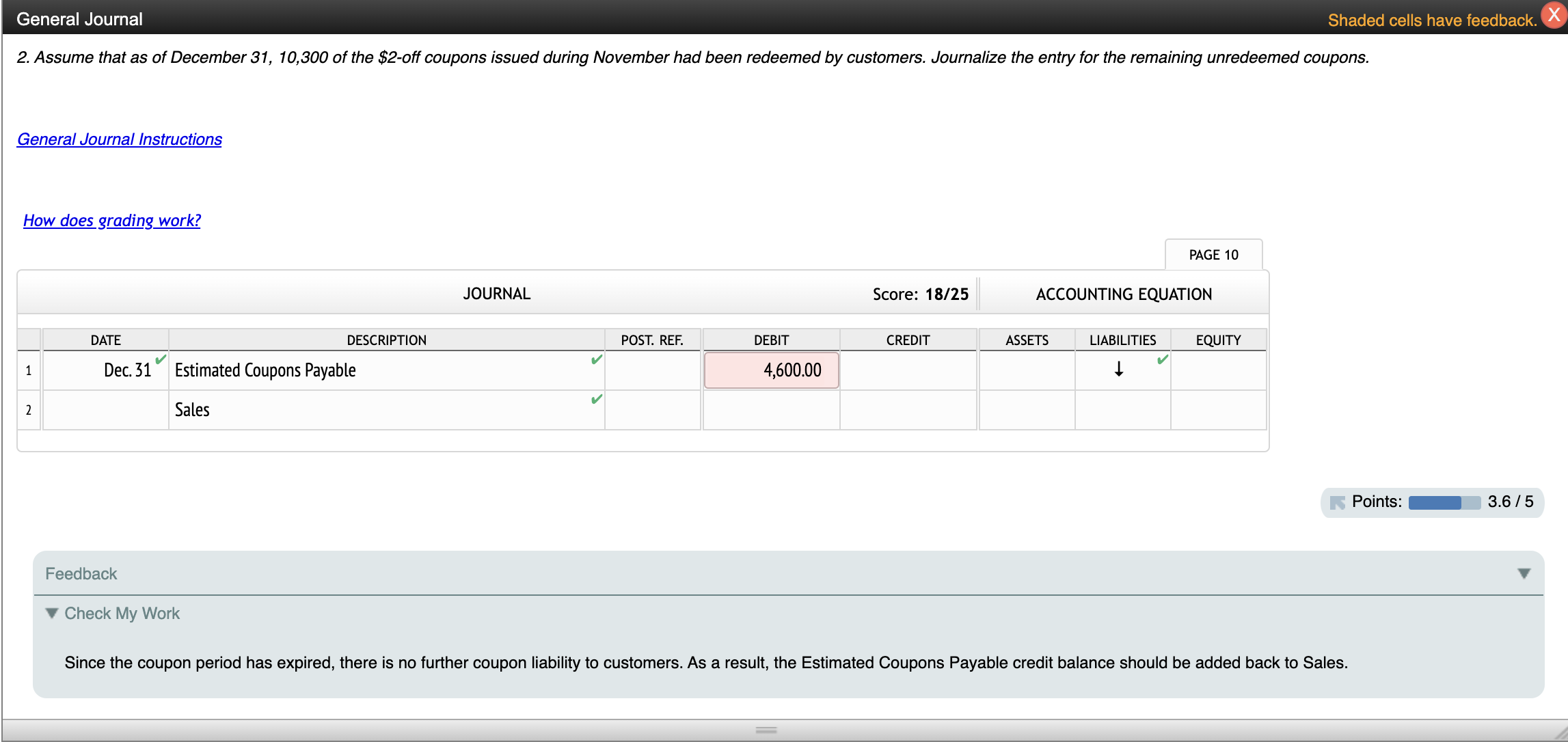Click the credit cell in row 1
Viewport: 1568px width, 742px height.
pos(908,370)
